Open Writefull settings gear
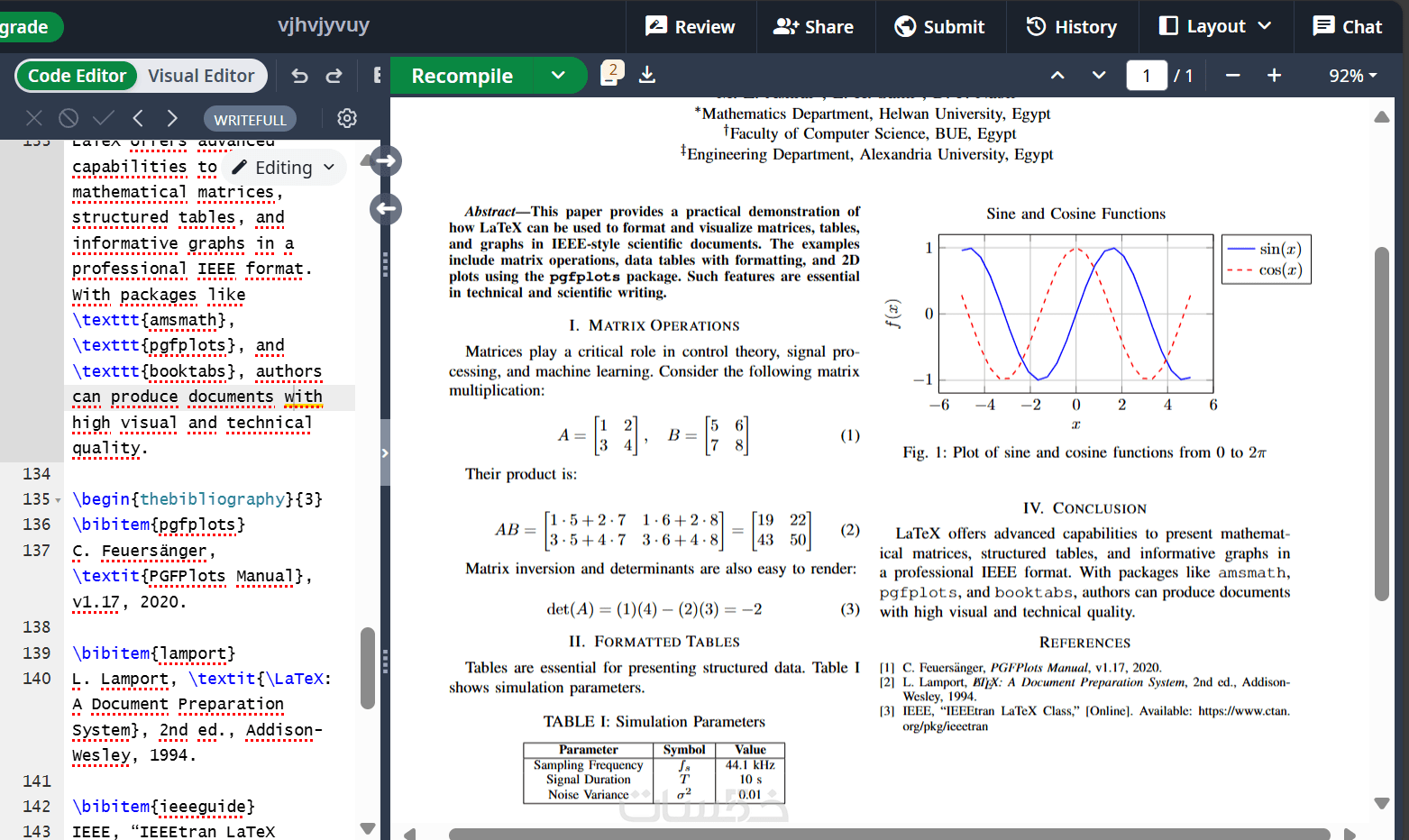Screen dimensions: 1409x840 point(347,118)
